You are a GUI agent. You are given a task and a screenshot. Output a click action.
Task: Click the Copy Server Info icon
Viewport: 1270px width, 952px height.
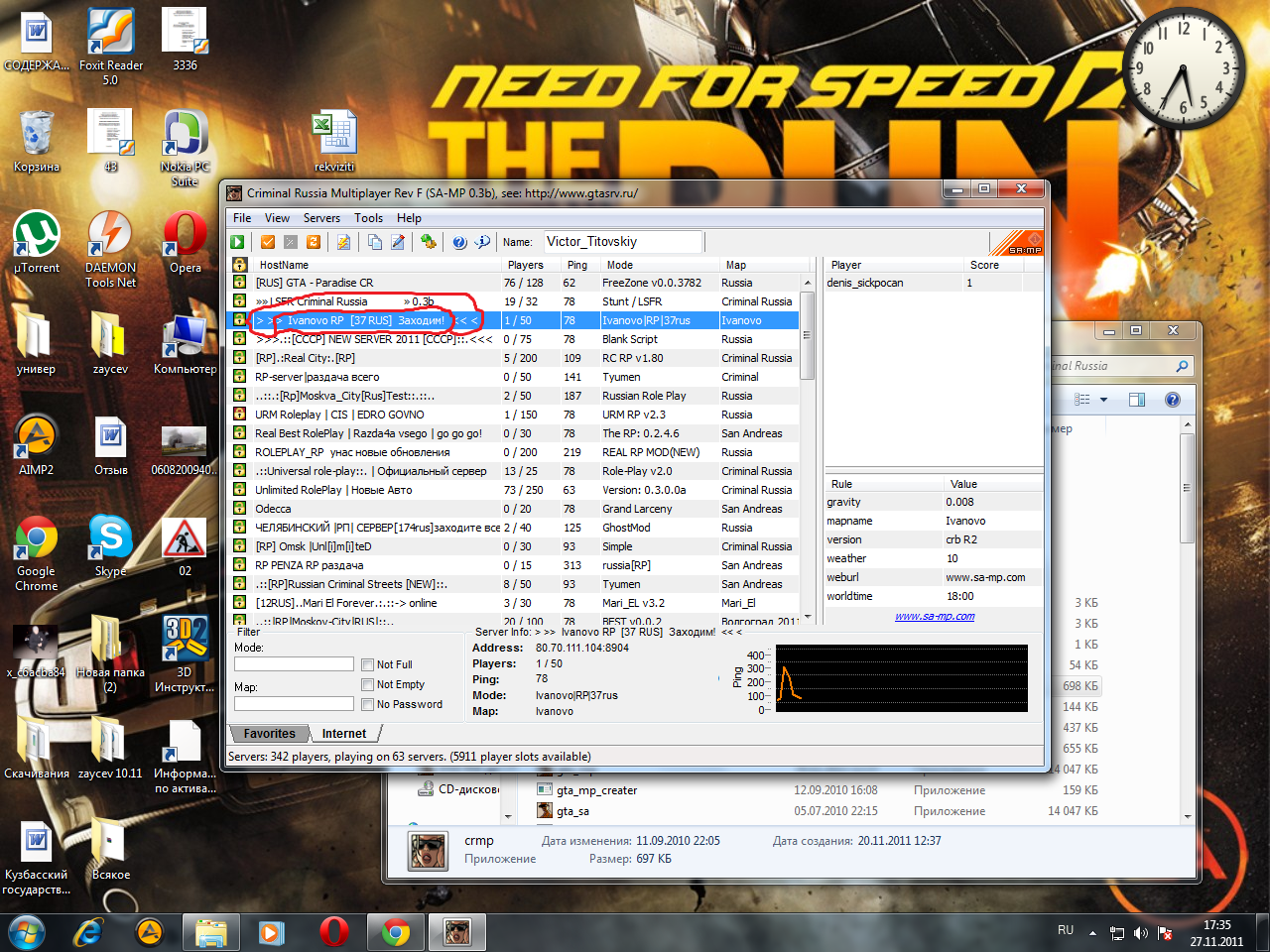point(375,242)
